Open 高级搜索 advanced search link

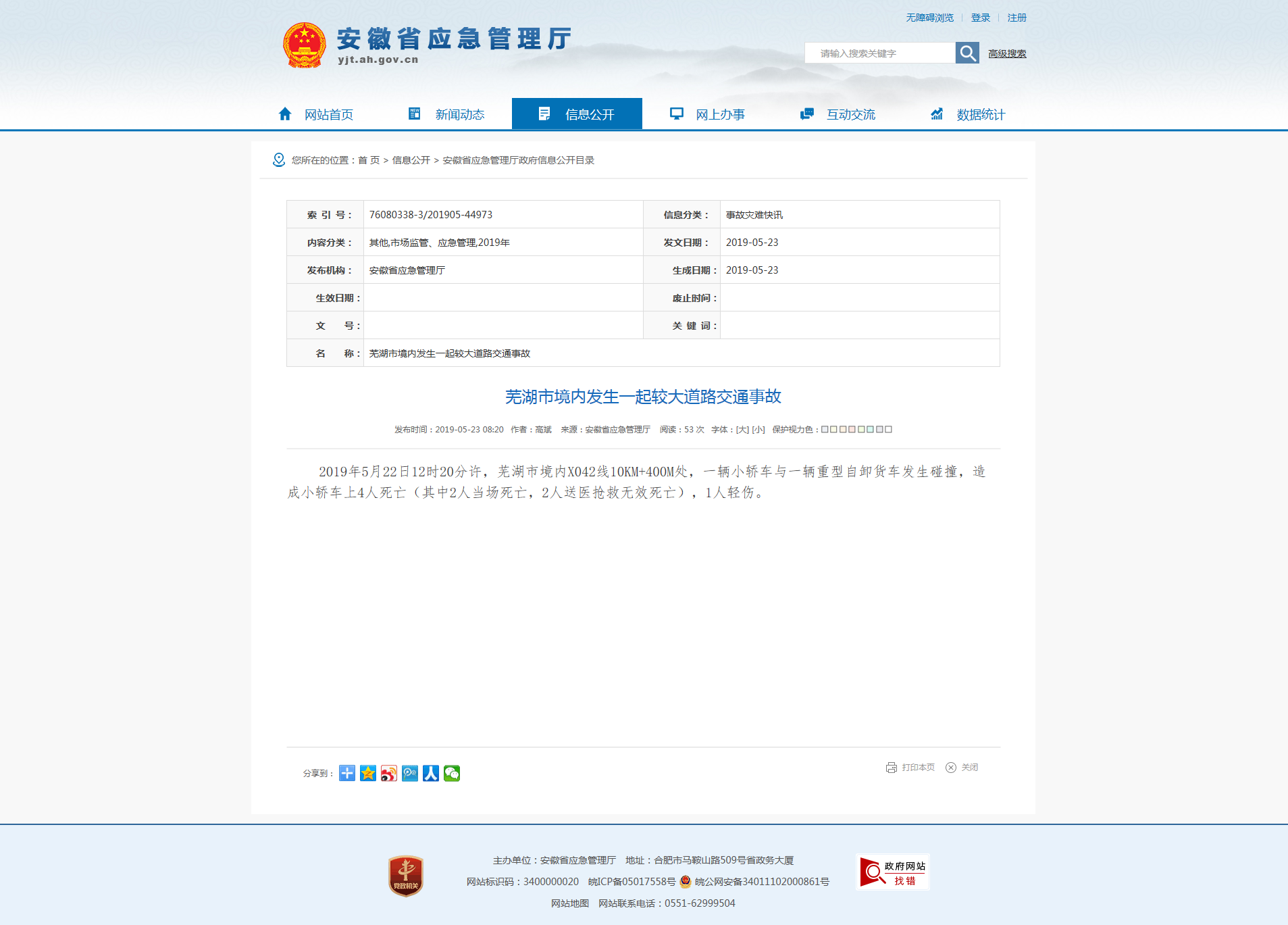point(1007,53)
